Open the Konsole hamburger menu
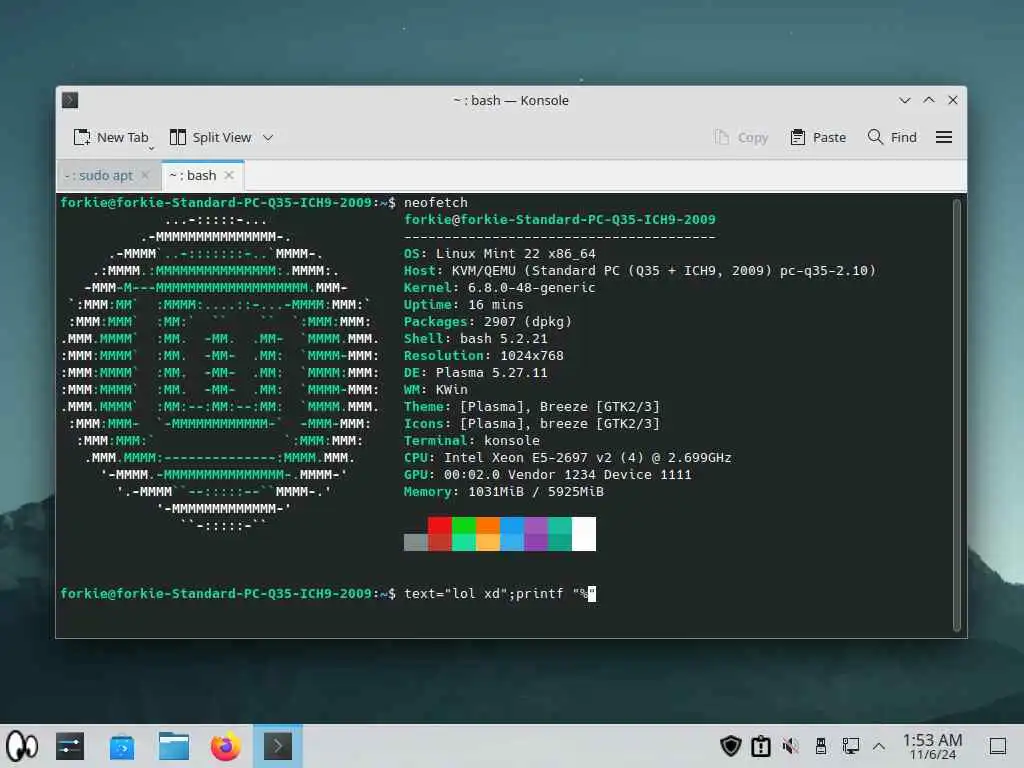This screenshot has height=768, width=1024. [x=944, y=137]
